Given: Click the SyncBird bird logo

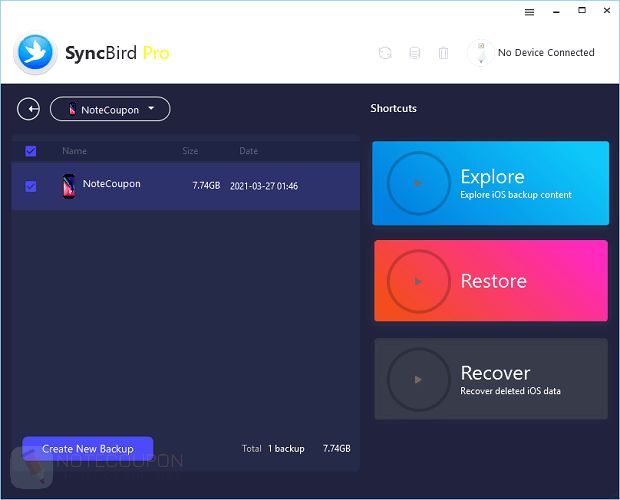Looking at the screenshot, I should click(35, 53).
